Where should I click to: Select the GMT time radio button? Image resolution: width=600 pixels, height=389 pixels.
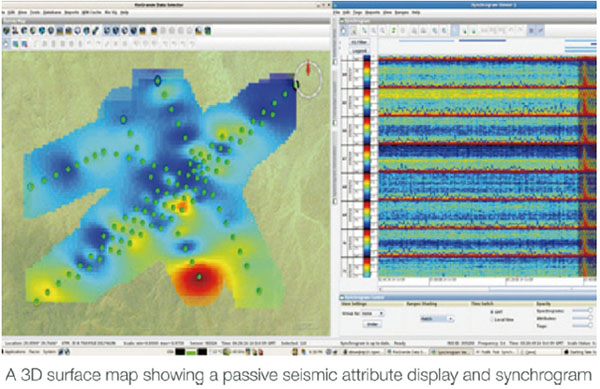[x=492, y=312]
